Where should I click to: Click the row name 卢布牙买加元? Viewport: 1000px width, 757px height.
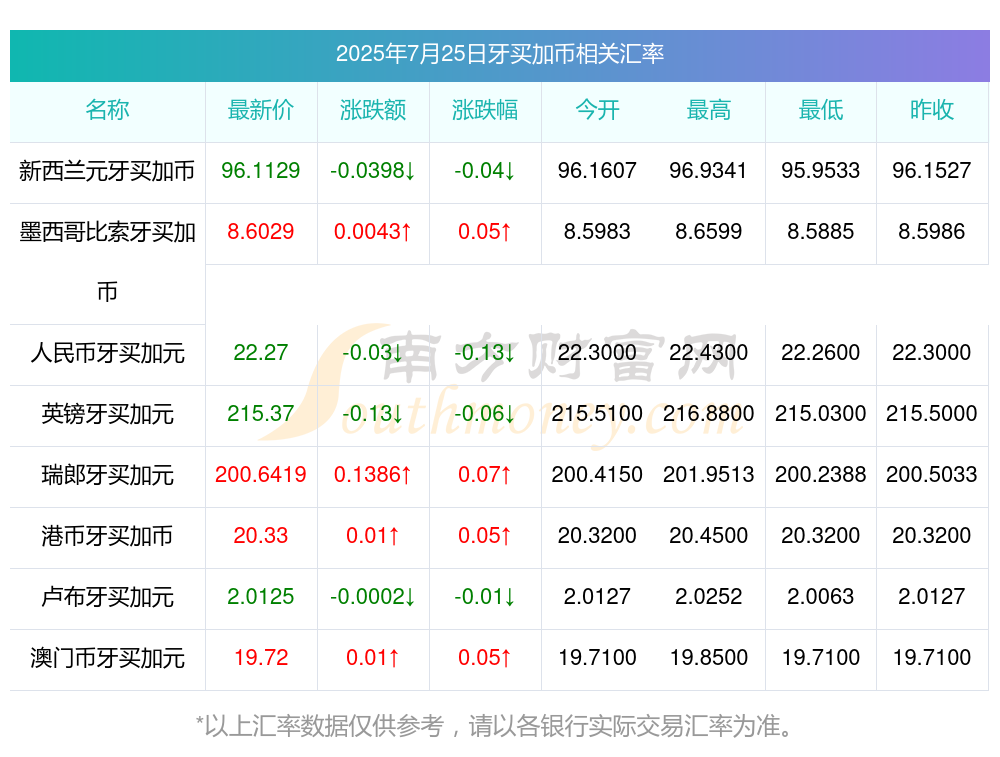[x=107, y=597]
